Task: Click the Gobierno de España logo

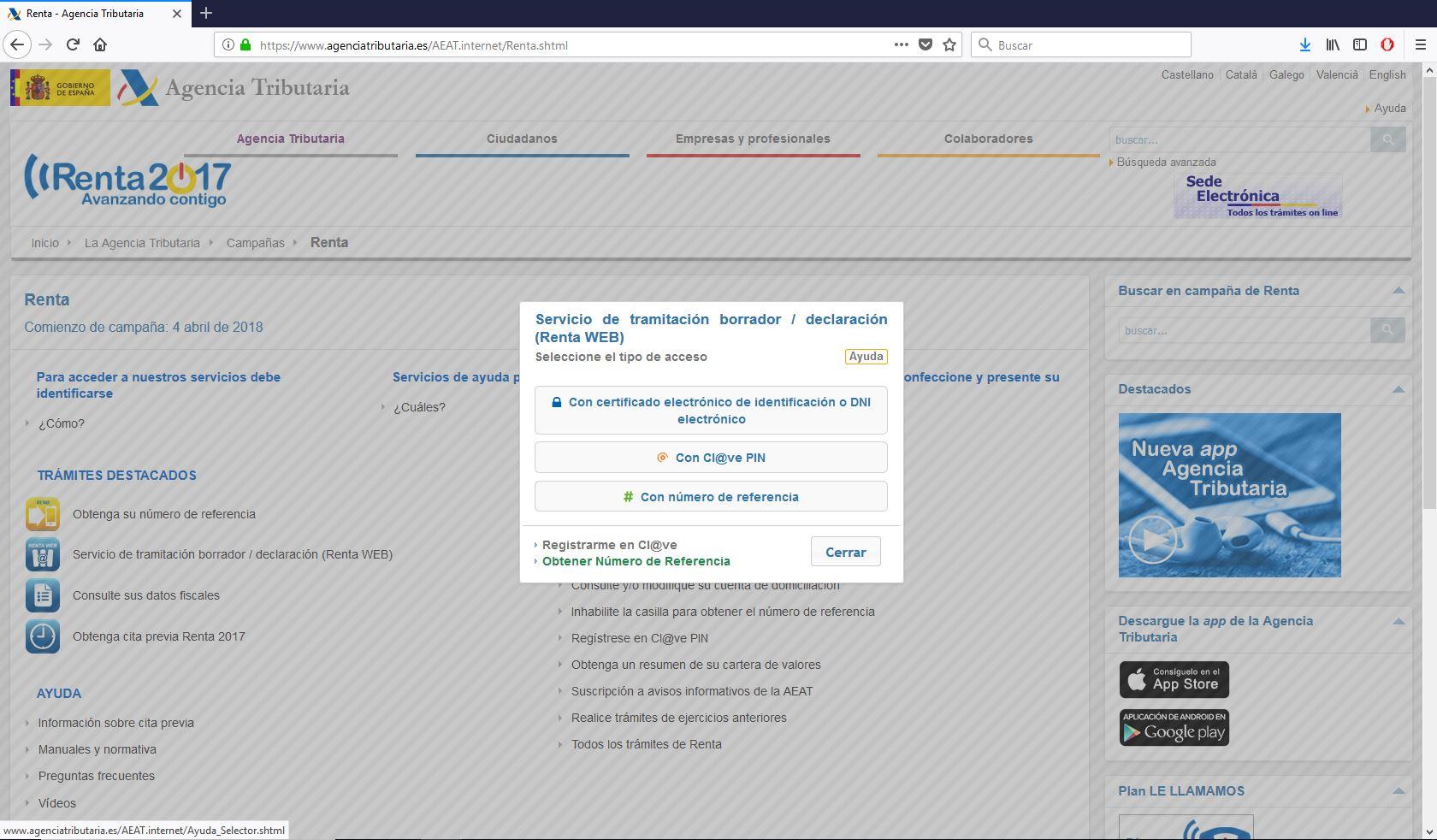Action: tap(60, 87)
